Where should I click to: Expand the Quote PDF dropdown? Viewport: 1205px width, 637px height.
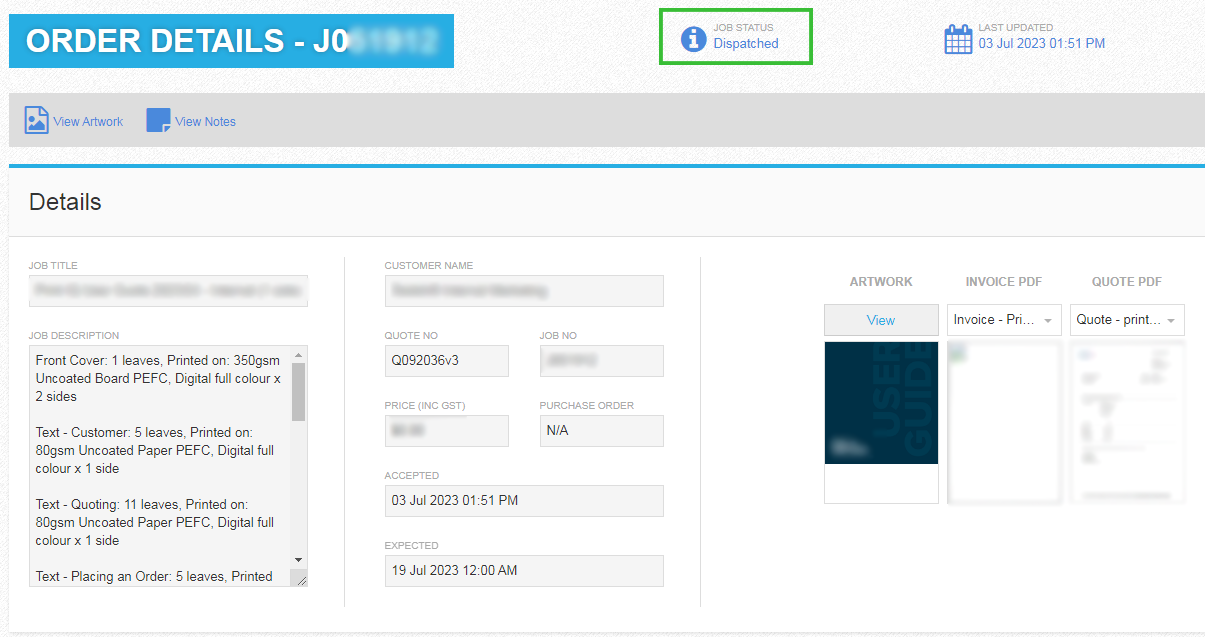coord(1127,320)
